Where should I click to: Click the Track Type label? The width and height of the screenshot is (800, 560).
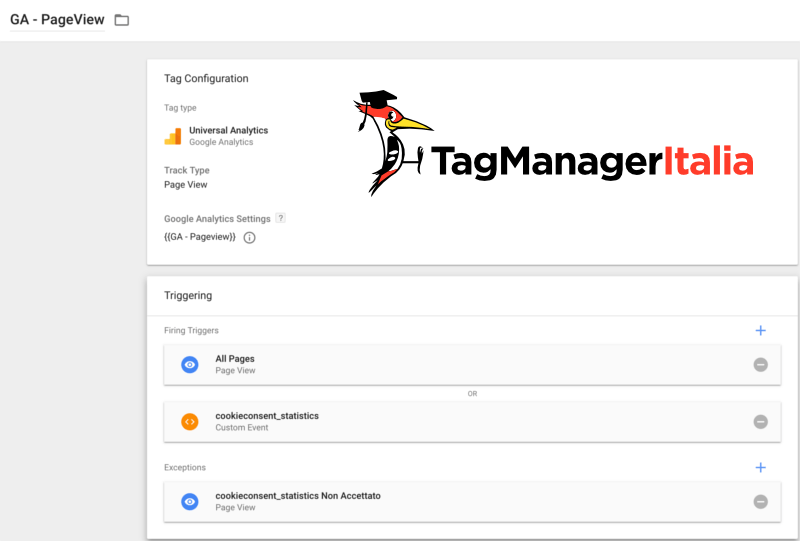(x=187, y=170)
